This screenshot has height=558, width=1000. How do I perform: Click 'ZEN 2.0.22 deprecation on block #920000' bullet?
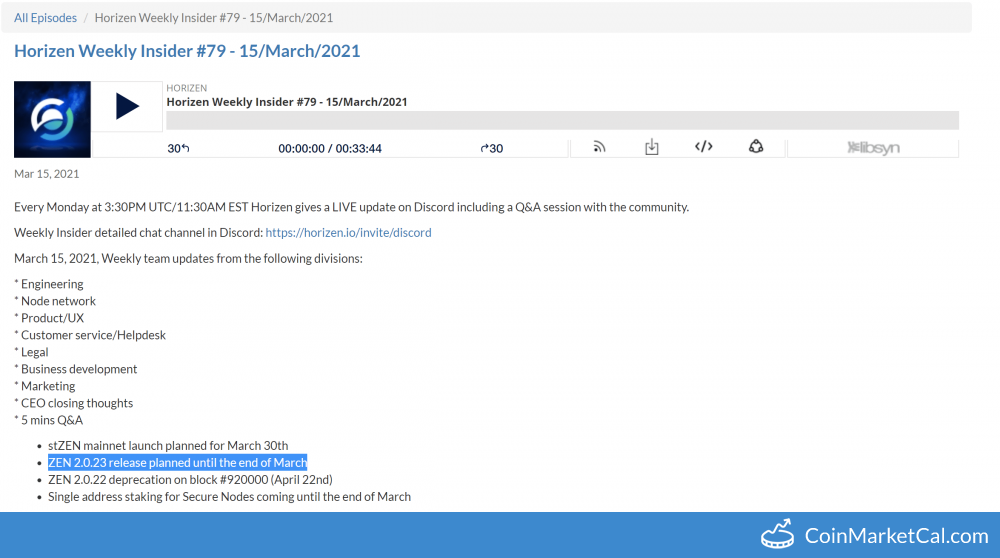(x=190, y=480)
